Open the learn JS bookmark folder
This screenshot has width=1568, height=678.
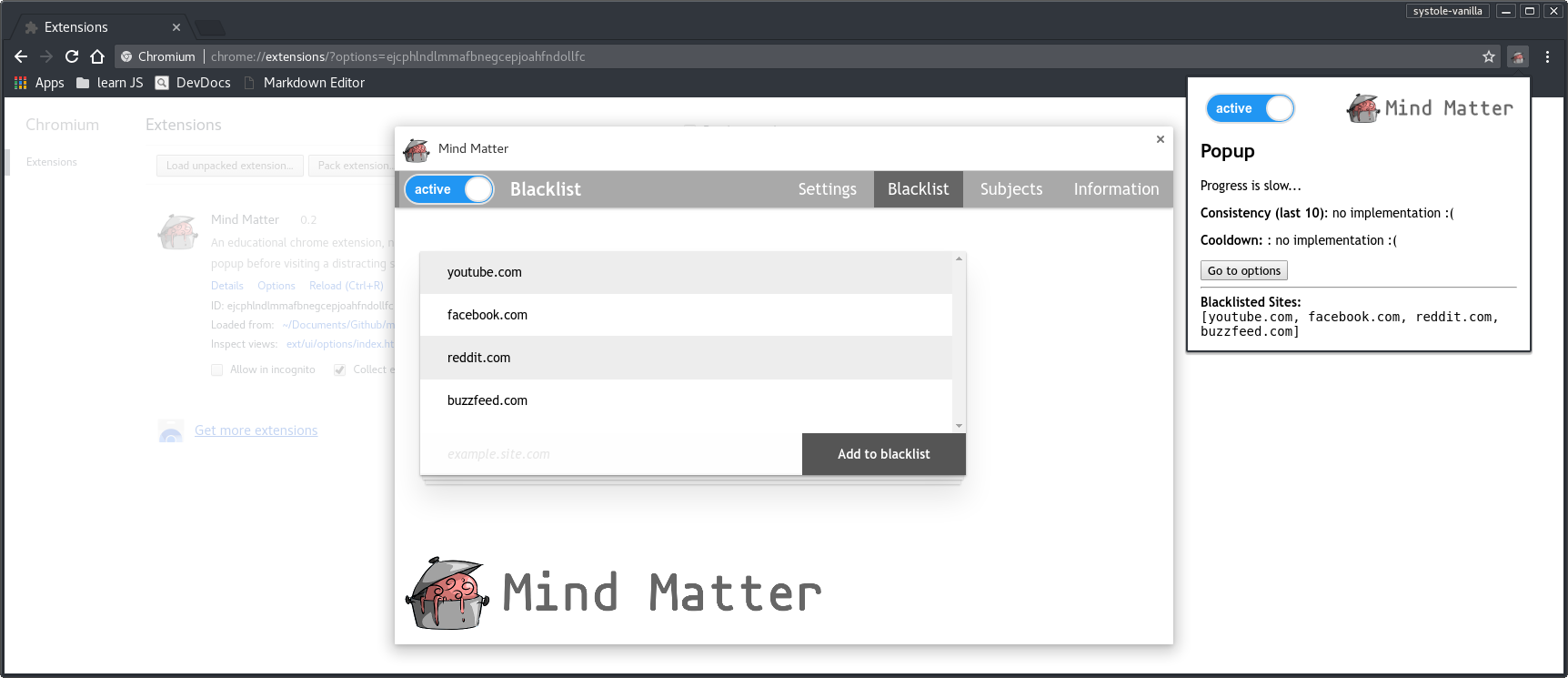point(110,83)
